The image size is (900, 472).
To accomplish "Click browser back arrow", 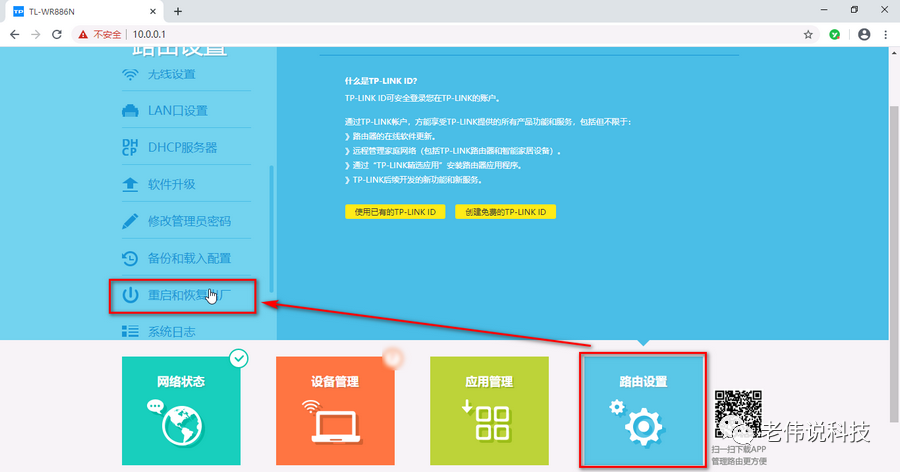I will pos(15,34).
